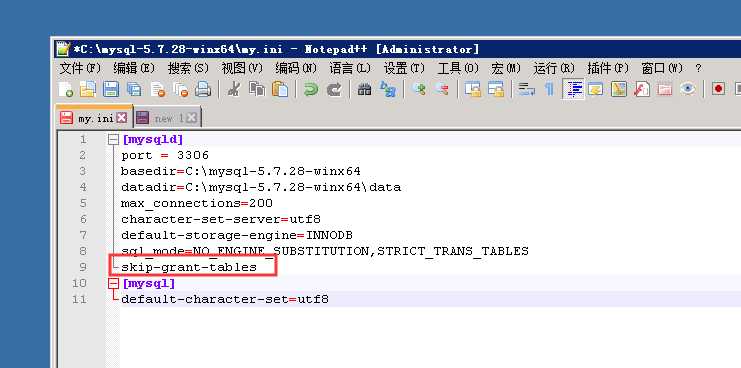Click the datadir line ending in \data

[261, 187]
